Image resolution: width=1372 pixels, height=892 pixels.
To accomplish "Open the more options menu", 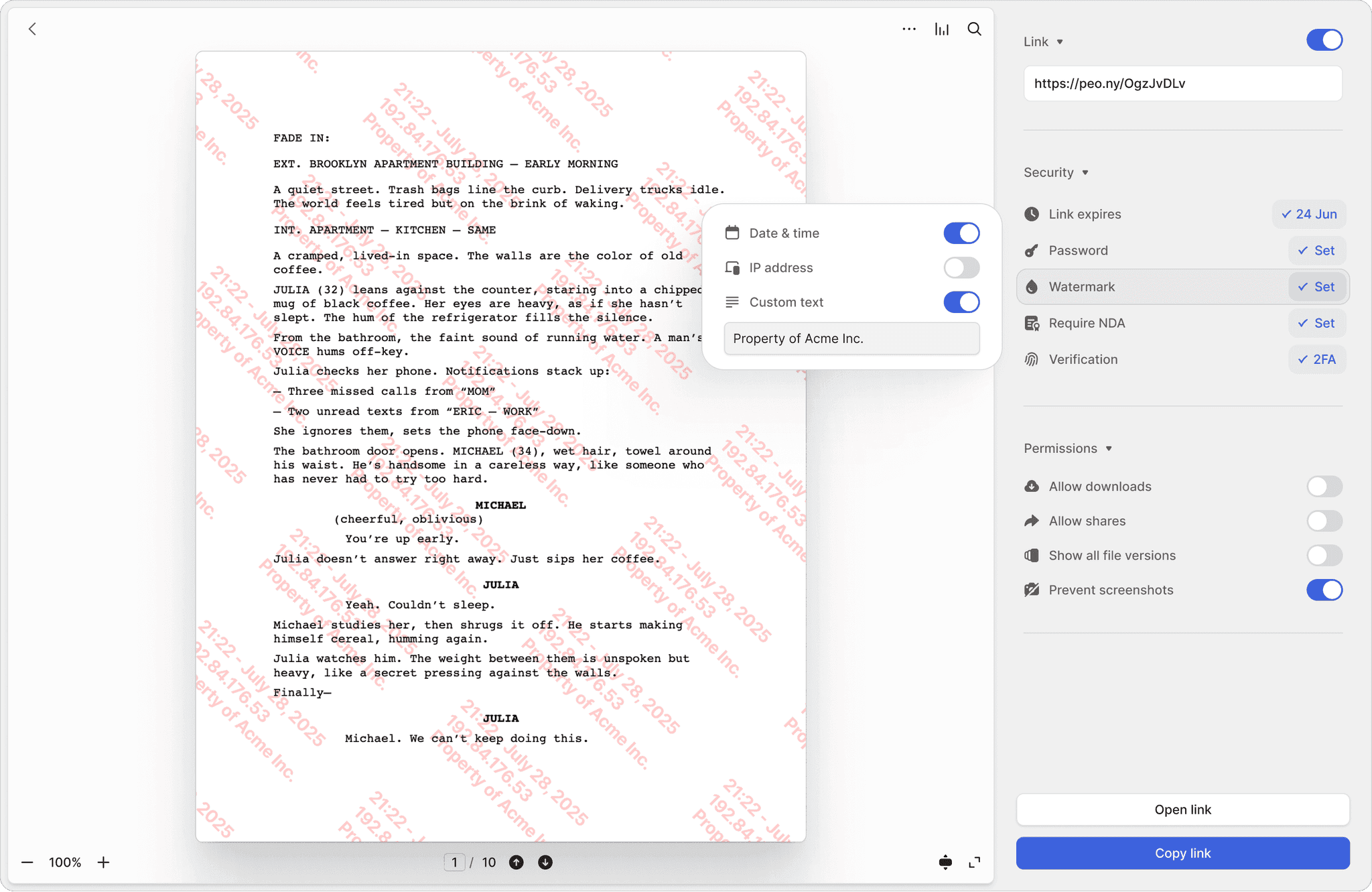I will [908, 29].
